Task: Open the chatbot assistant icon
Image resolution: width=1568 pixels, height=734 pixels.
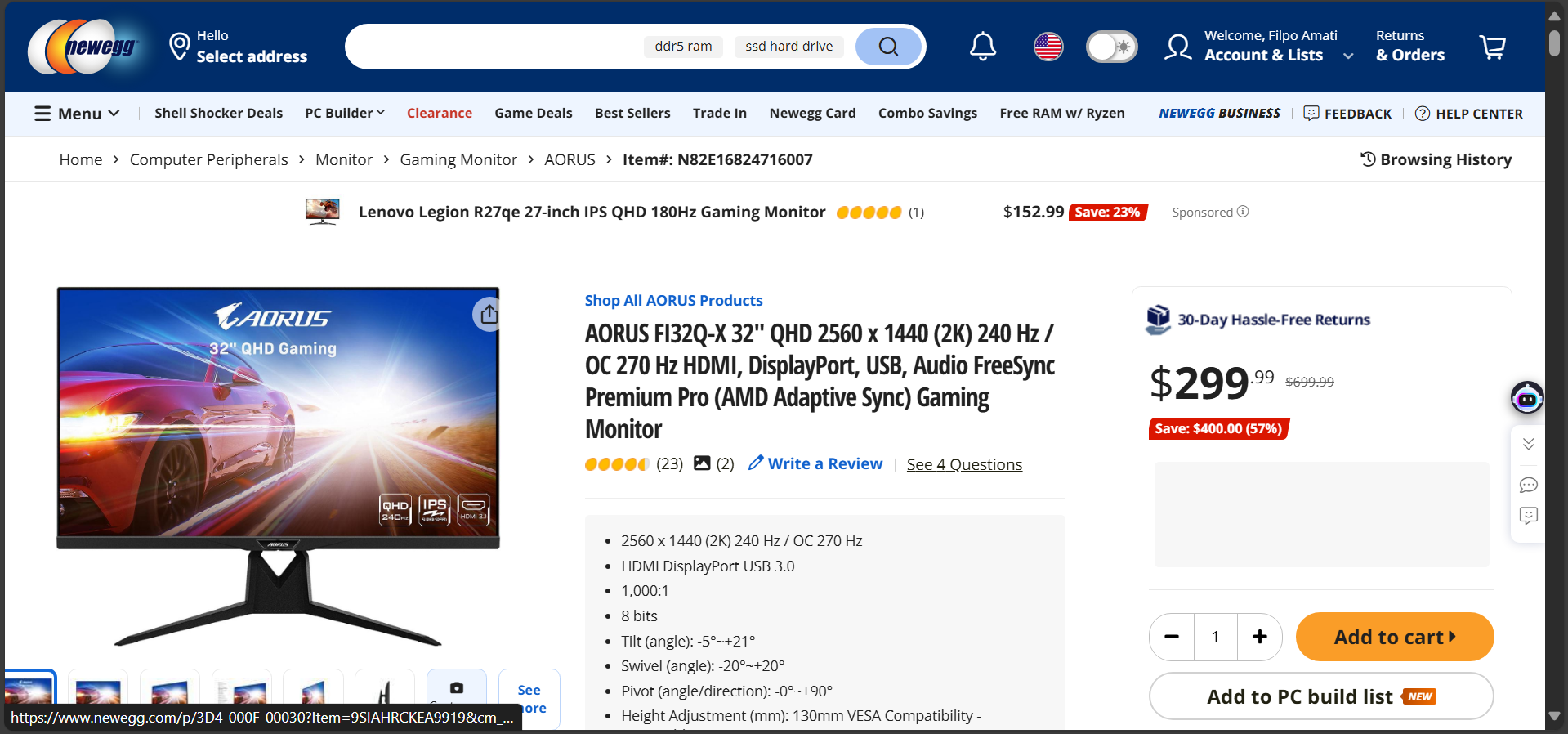Action: coord(1527,398)
